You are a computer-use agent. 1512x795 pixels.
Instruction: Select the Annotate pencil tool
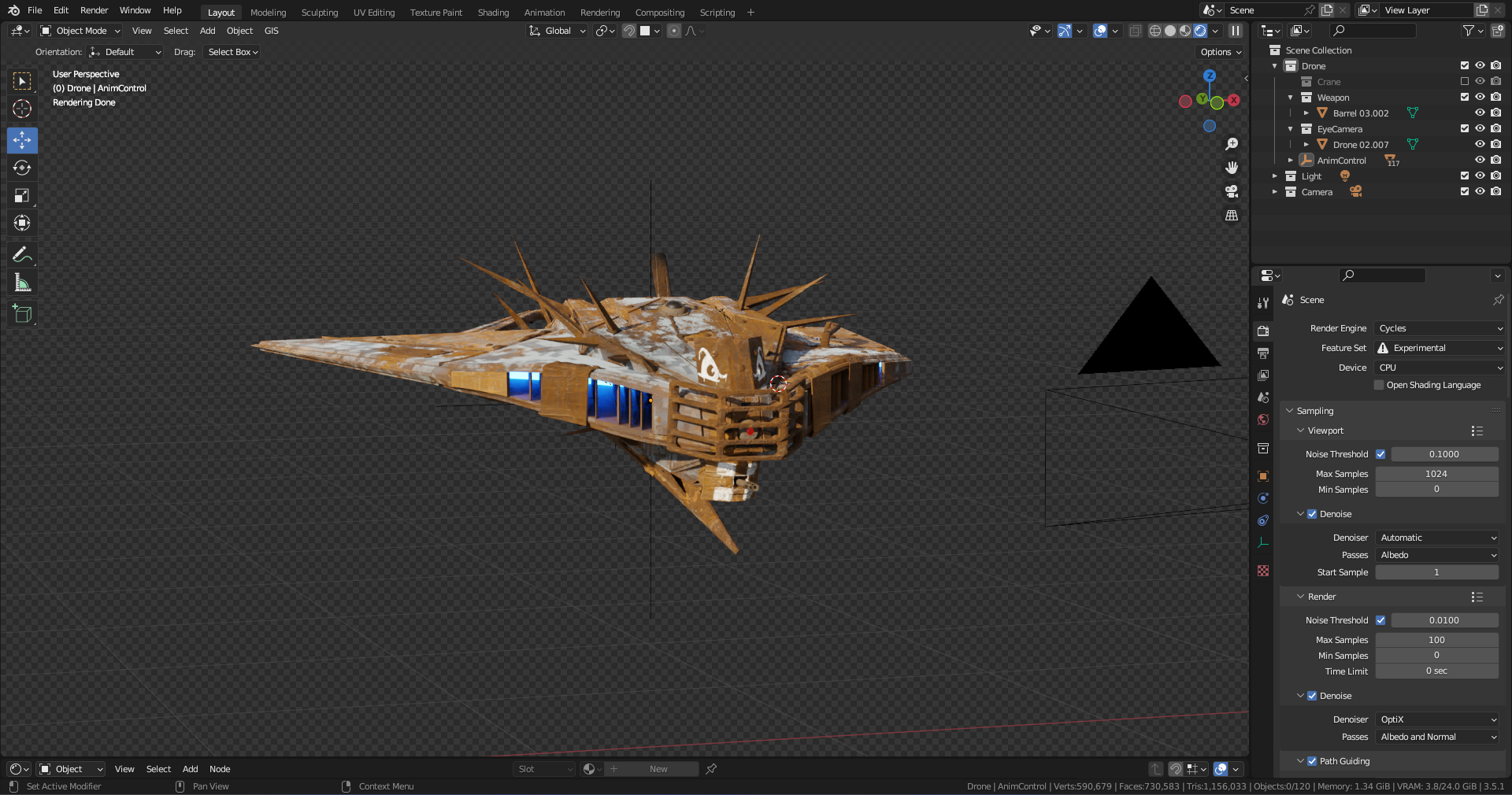[22, 254]
